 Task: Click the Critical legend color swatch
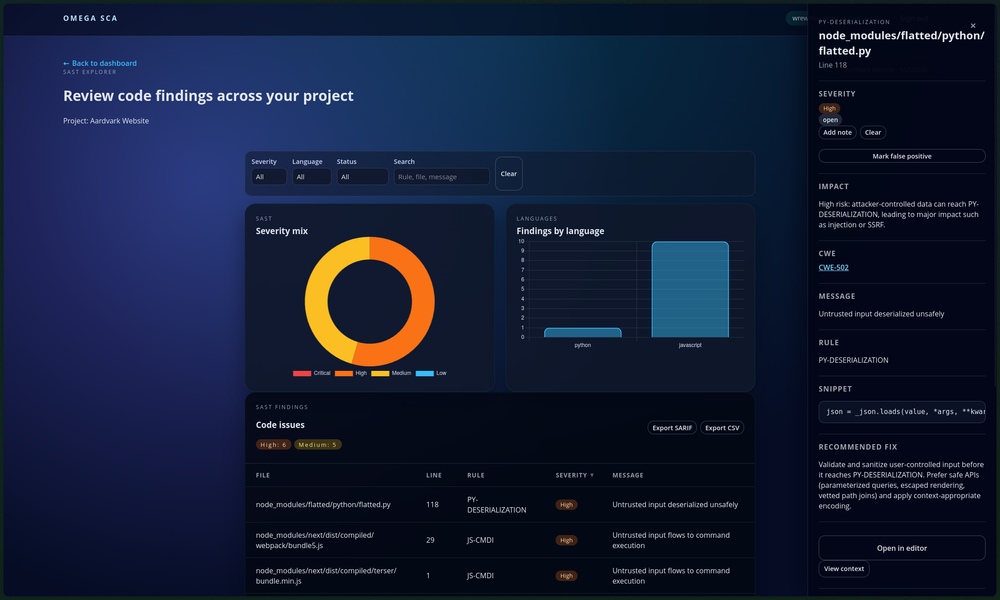(x=302, y=373)
